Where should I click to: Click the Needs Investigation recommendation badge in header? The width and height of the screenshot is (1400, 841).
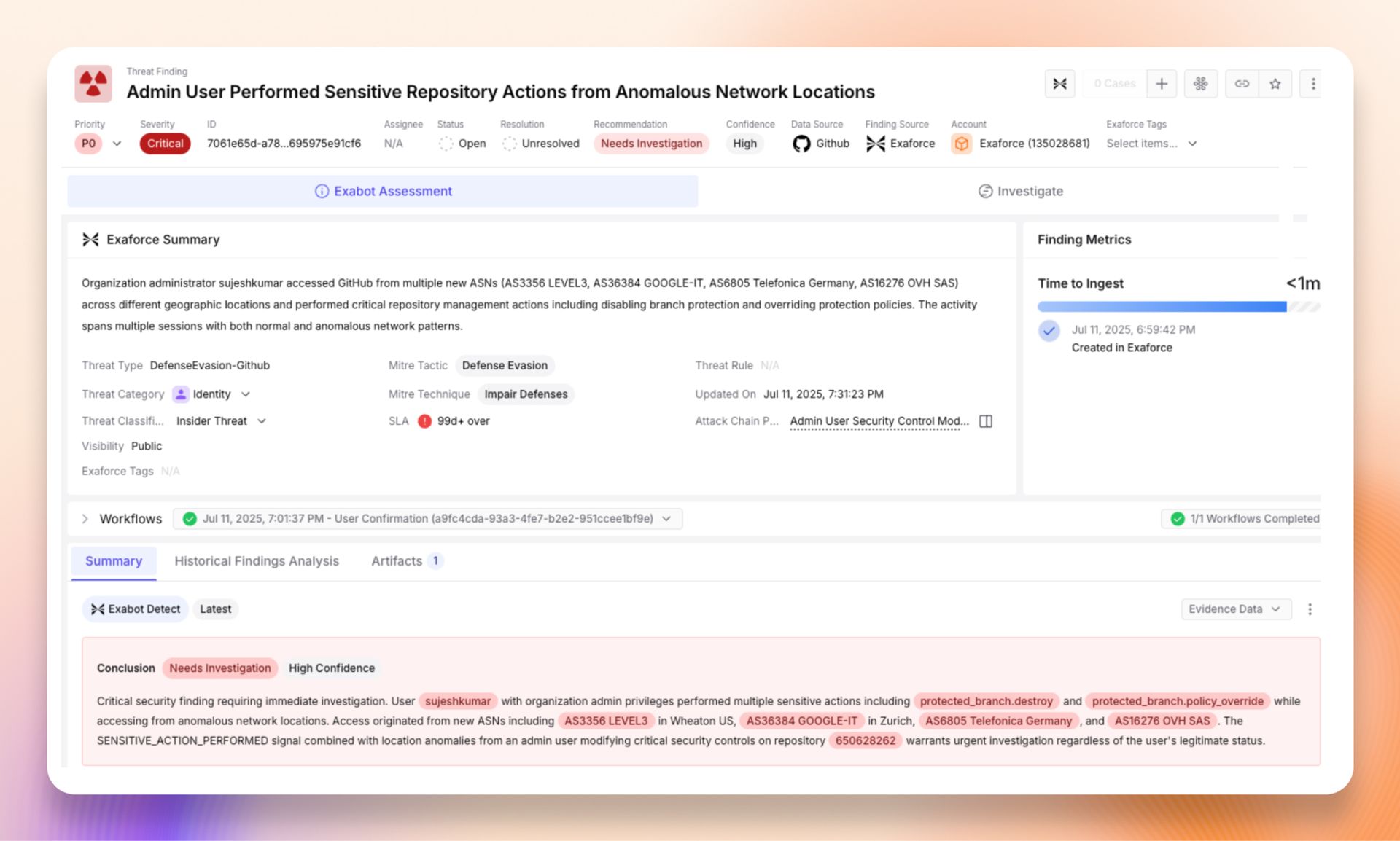(x=651, y=144)
